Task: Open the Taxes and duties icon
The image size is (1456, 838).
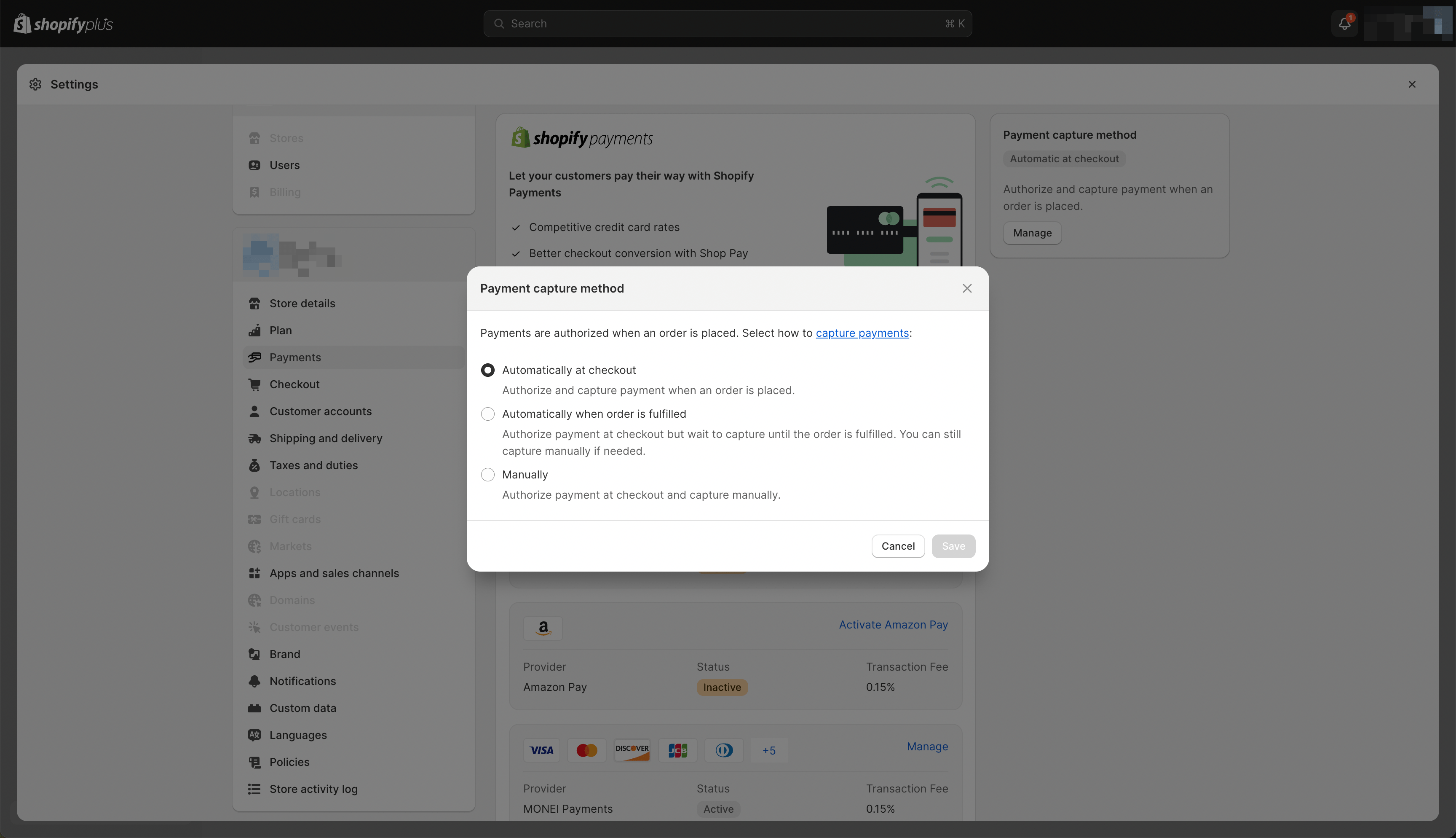Action: pyautogui.click(x=255, y=465)
